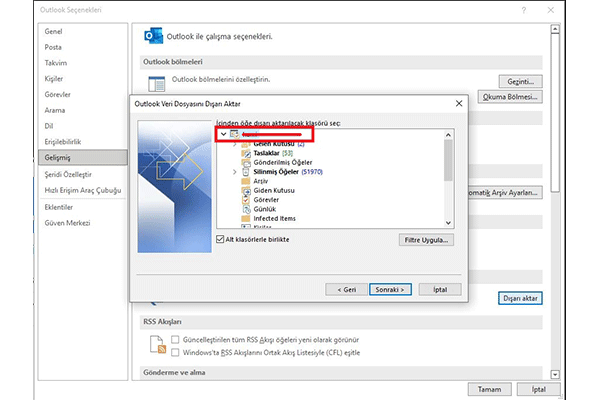The image size is (600, 400).
Task: Click folder list scroll up arrow
Action: point(448,135)
